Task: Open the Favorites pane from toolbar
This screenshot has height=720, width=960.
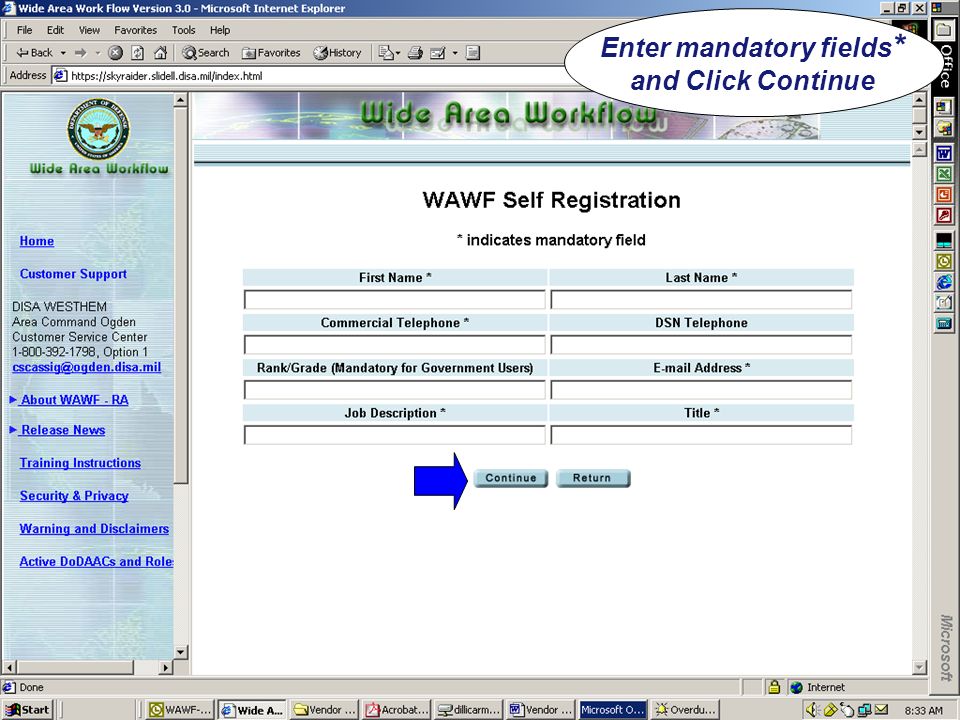Action: tap(271, 53)
